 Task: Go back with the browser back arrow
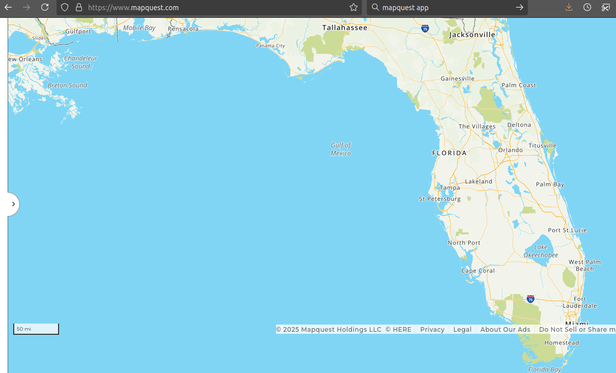coord(8,7)
